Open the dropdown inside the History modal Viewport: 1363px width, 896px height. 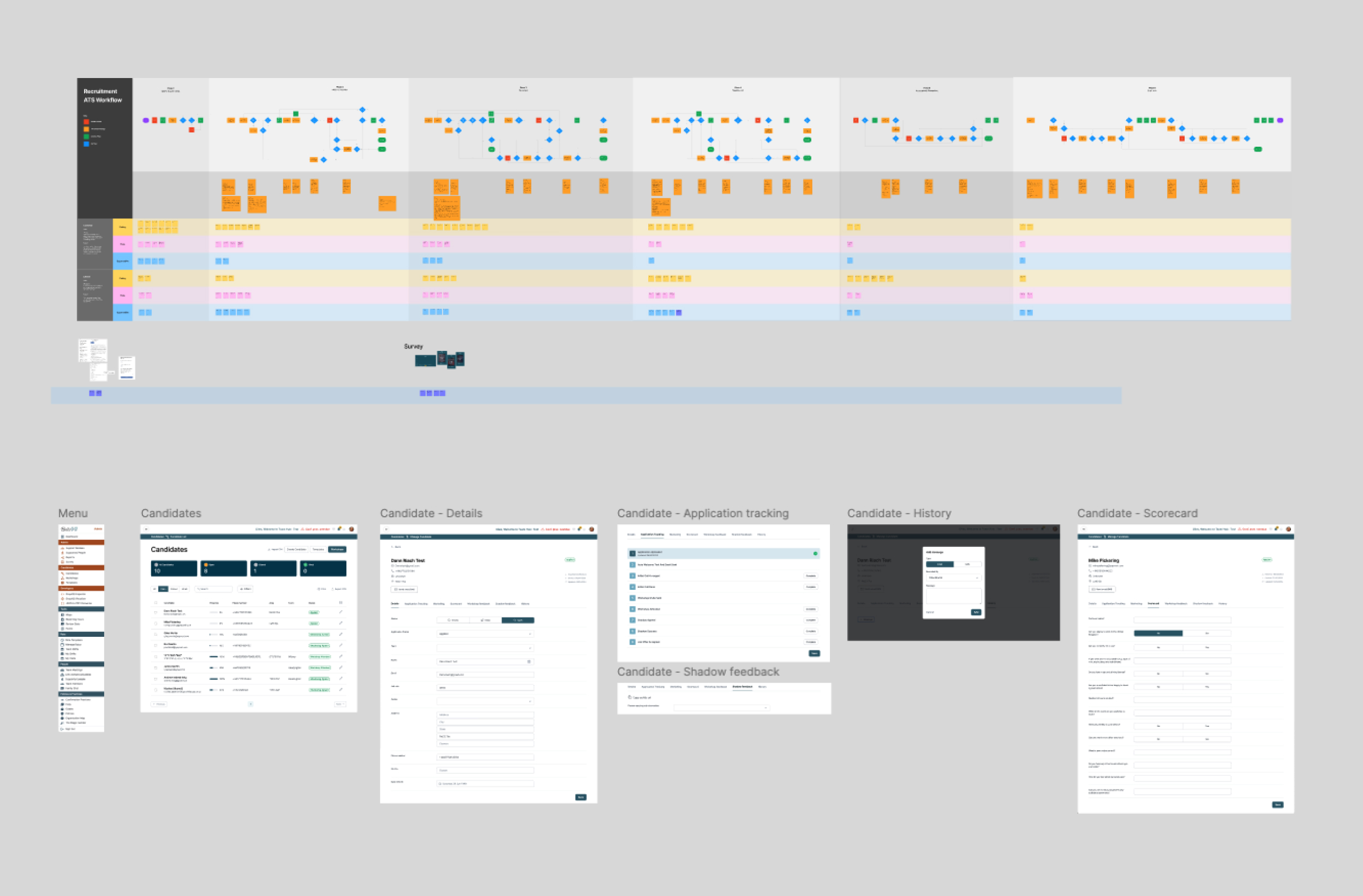pos(953,577)
